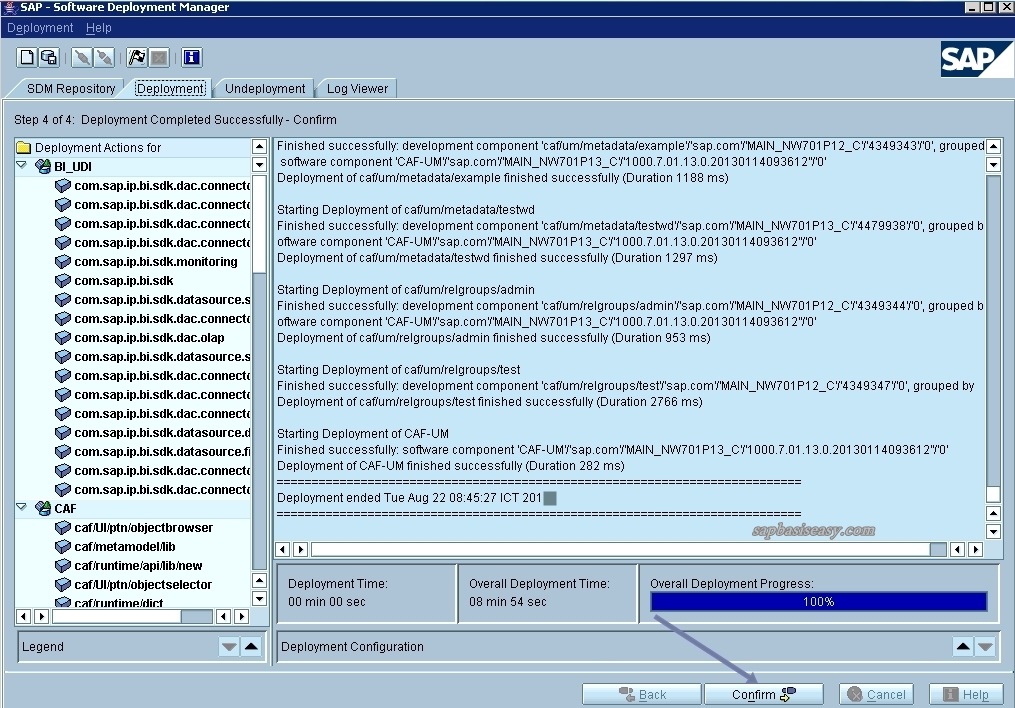The width and height of the screenshot is (1015, 708).
Task: Click the 'Deployment Configuration' panel label
Action: [x=352, y=647]
